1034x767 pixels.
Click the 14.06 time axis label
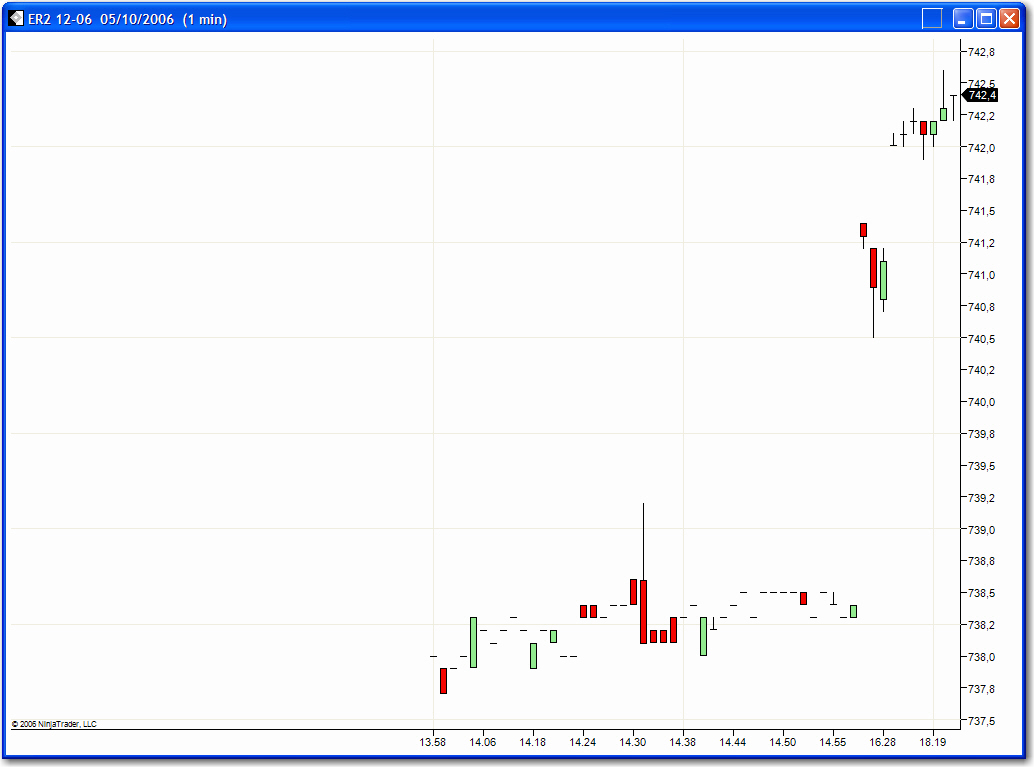pyautogui.click(x=483, y=743)
